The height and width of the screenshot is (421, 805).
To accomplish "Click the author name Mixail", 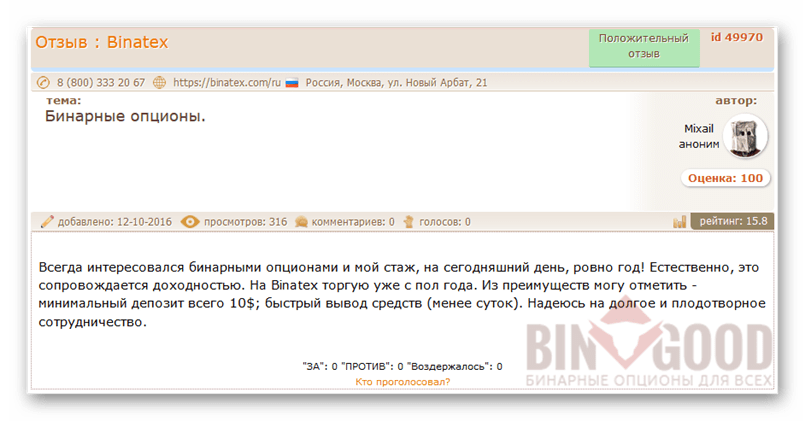I will (x=699, y=128).
